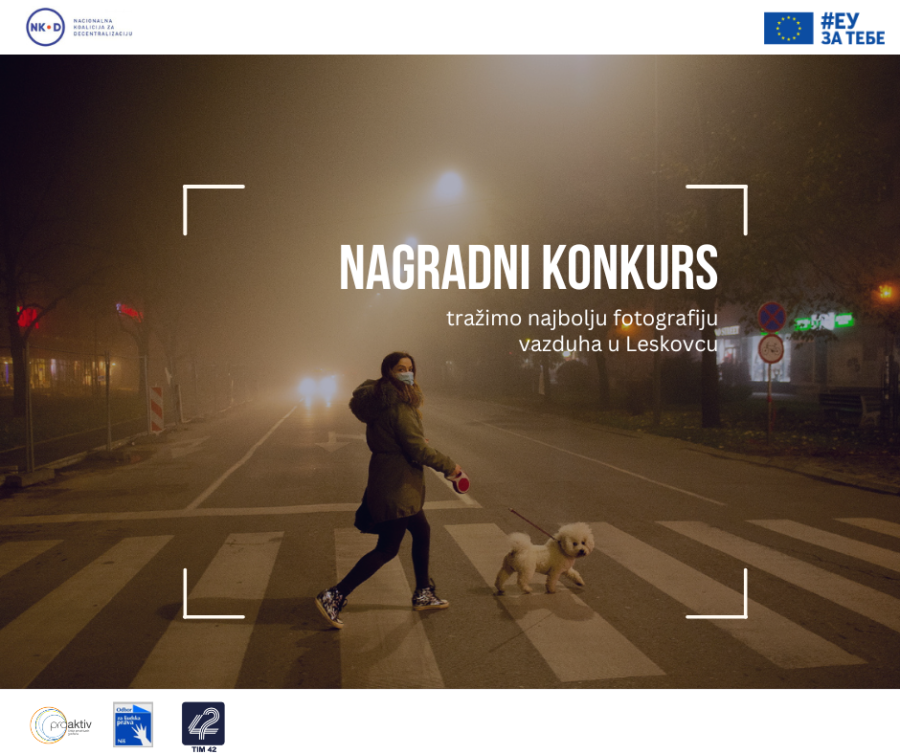Toggle the top-right viewfinder corner bracket
This screenshot has height=754, width=900.
(x=733, y=197)
